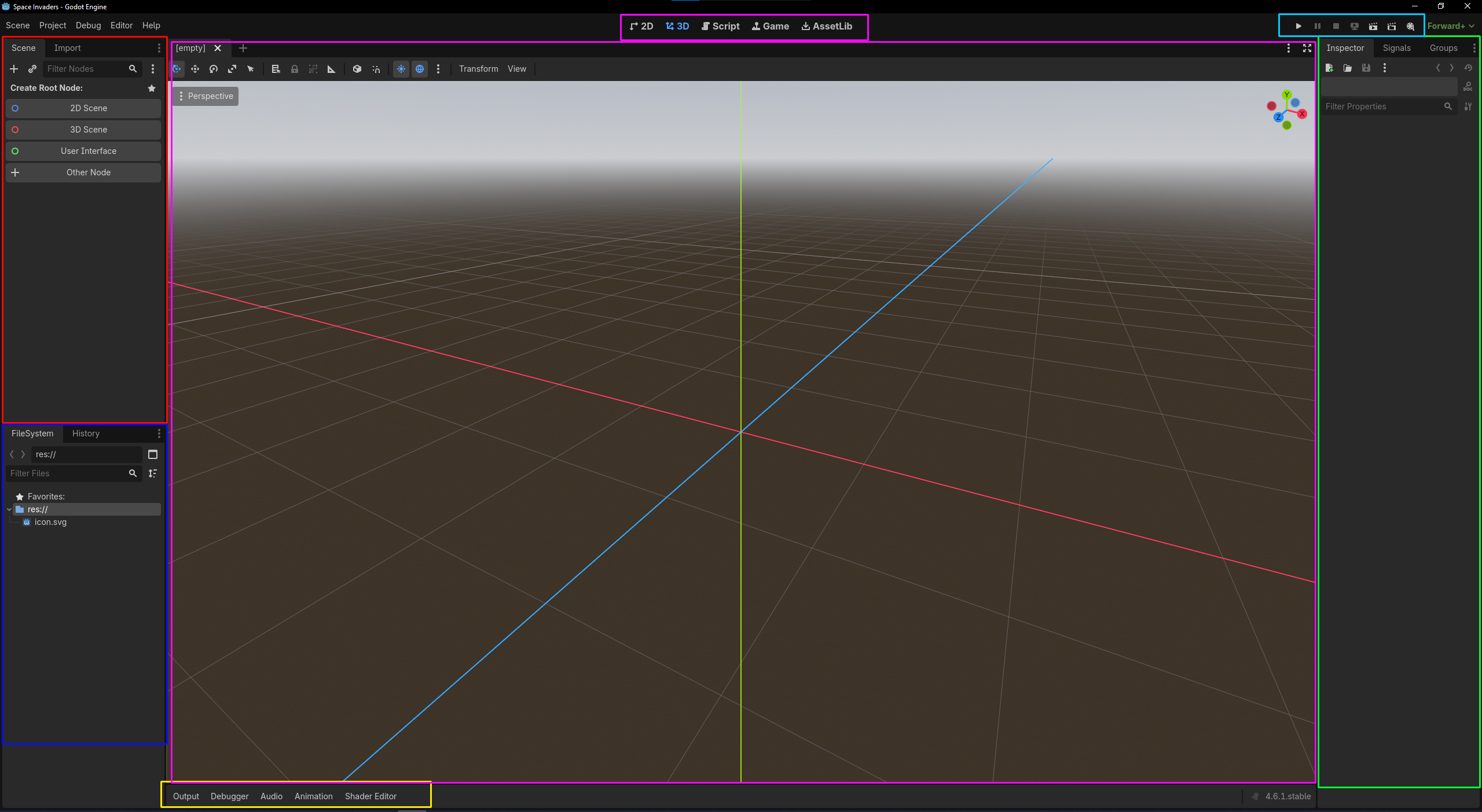1482x812 pixels.
Task: Click the Lock Selected Node icon
Action: 295,69
